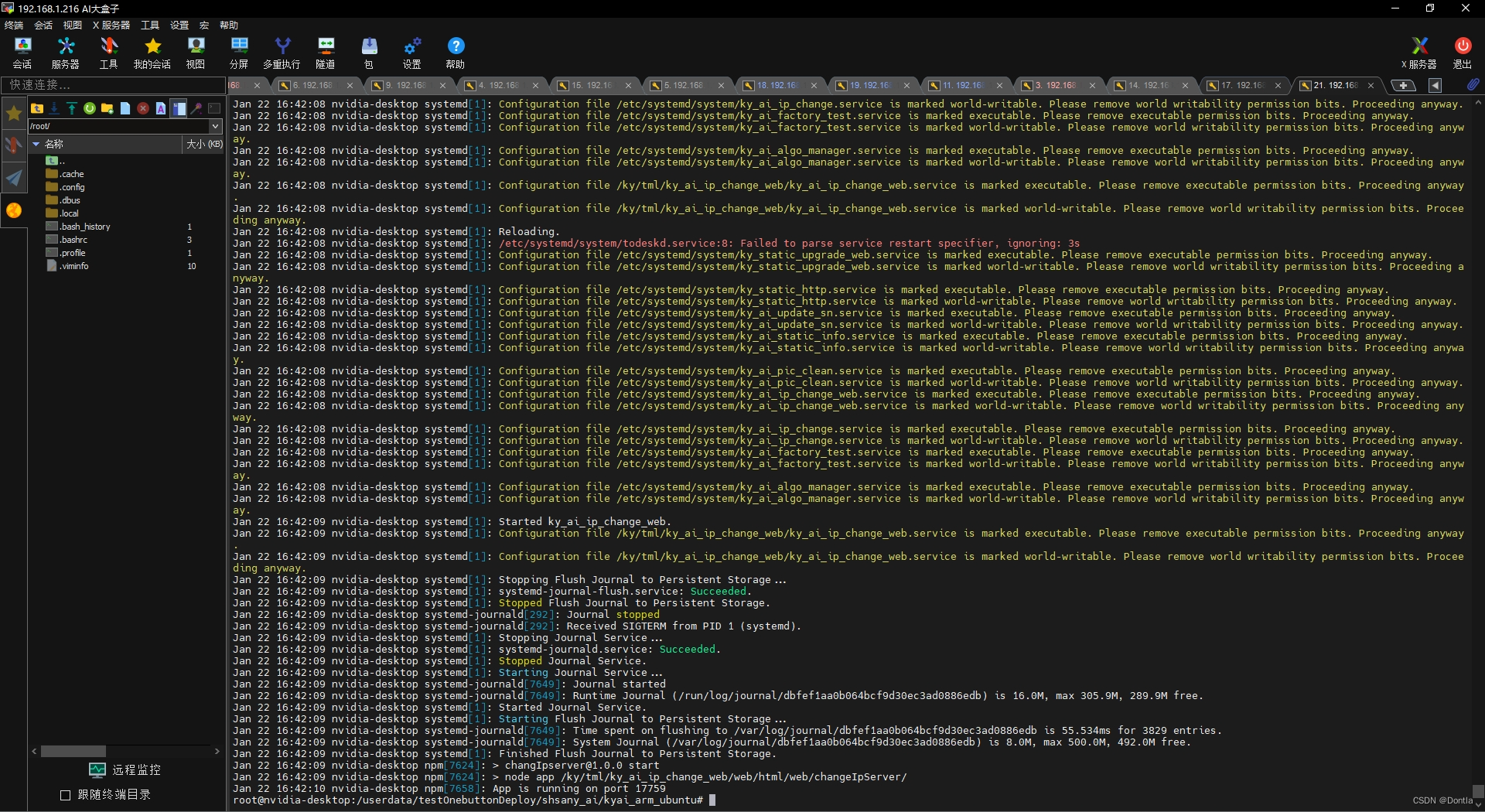Create new folder in SFTP browser
The height and width of the screenshot is (812, 1485).
tap(108, 108)
